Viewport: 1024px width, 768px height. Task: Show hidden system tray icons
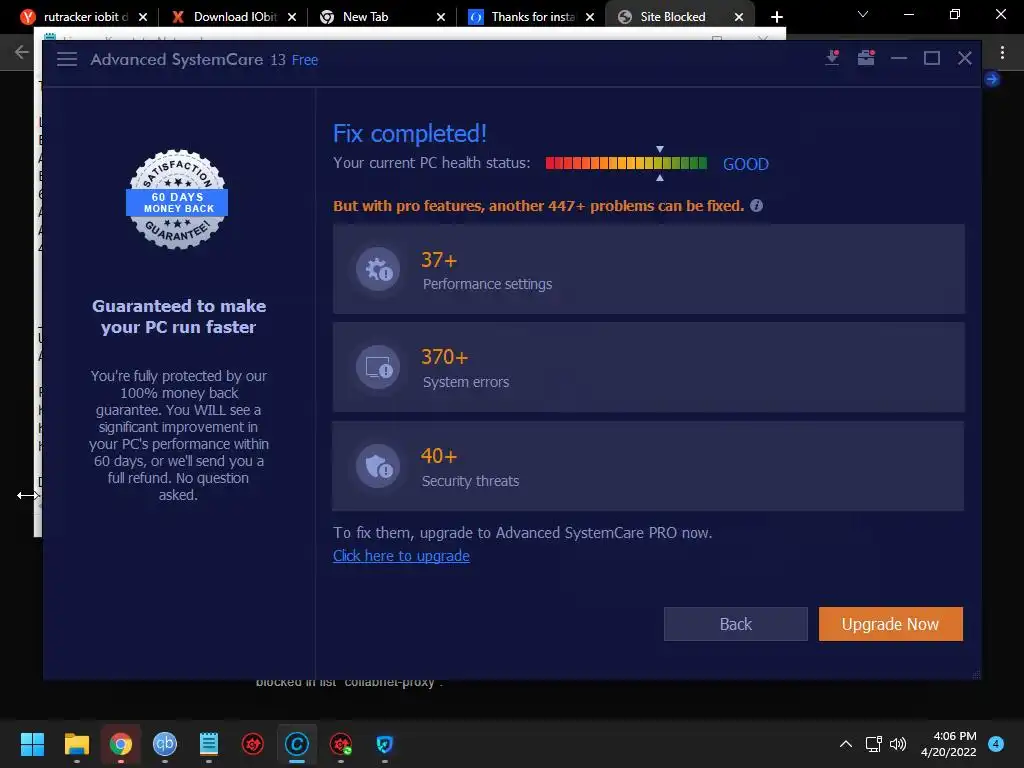pos(846,744)
